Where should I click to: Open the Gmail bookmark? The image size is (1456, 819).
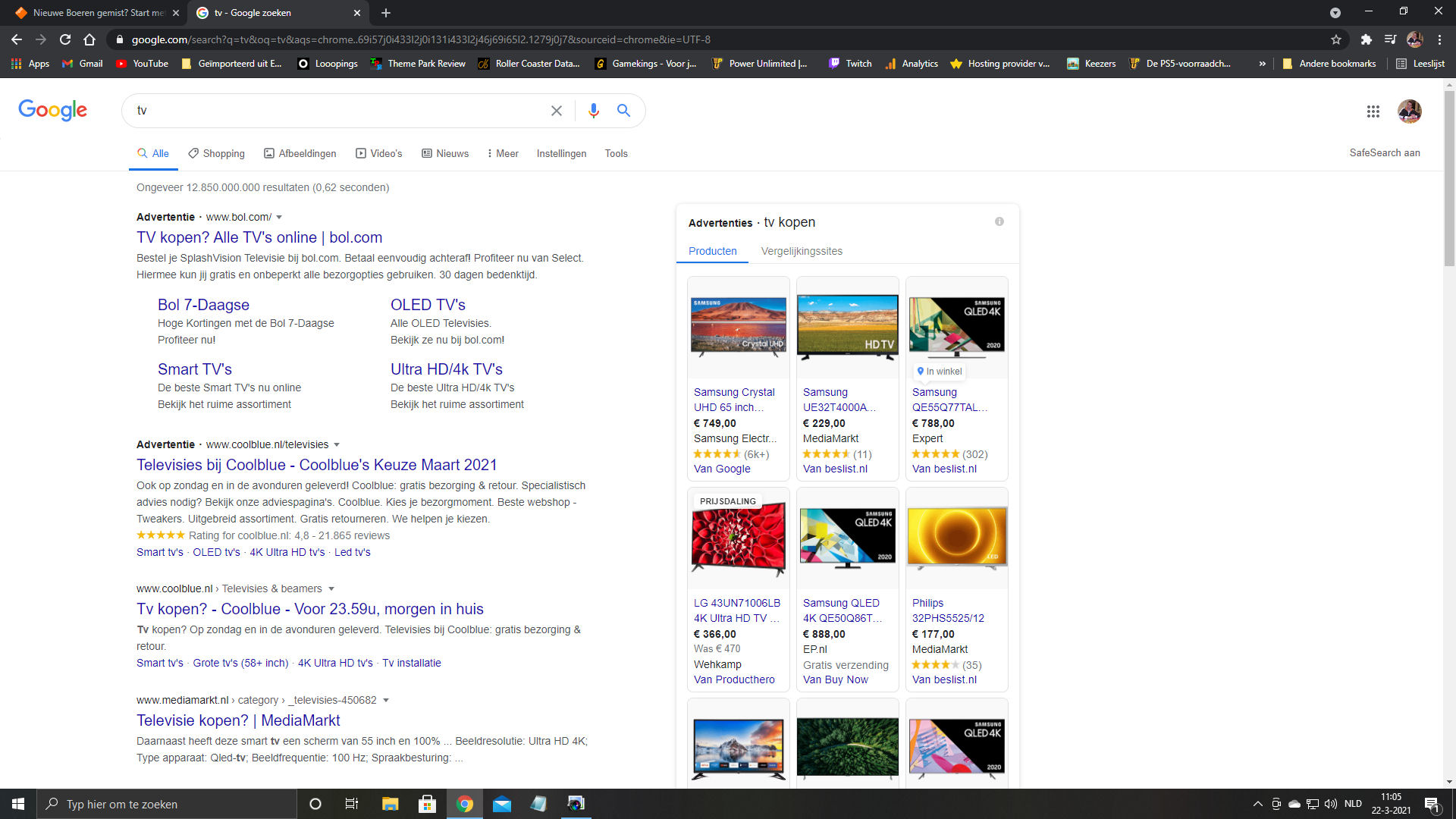point(82,64)
